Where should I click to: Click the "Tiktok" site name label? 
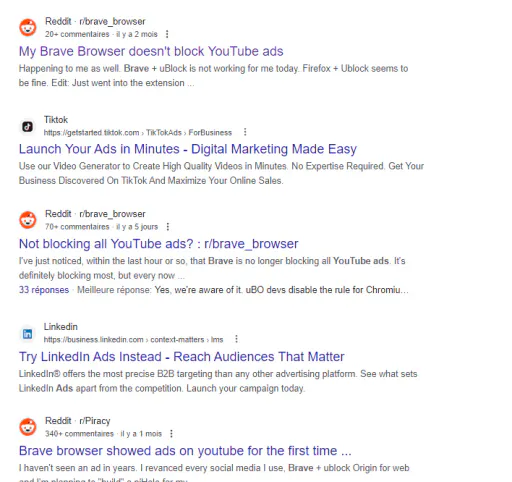point(56,120)
